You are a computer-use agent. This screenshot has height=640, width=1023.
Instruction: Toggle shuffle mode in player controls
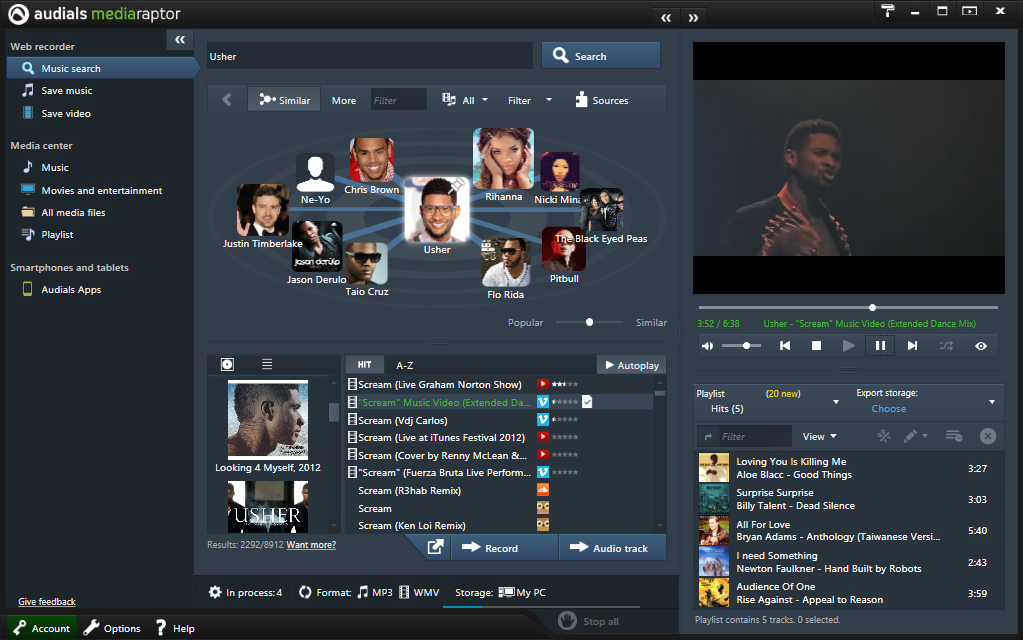[x=946, y=346]
